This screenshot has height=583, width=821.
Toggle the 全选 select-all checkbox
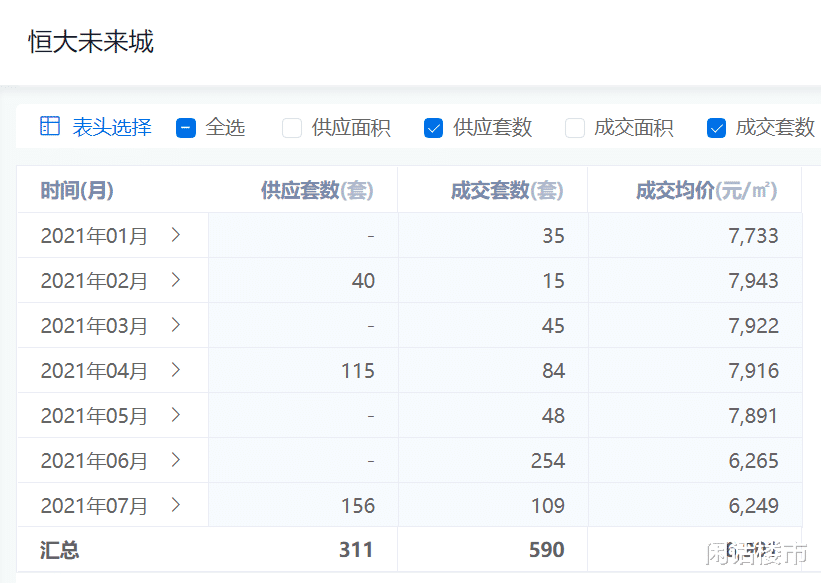tap(186, 128)
